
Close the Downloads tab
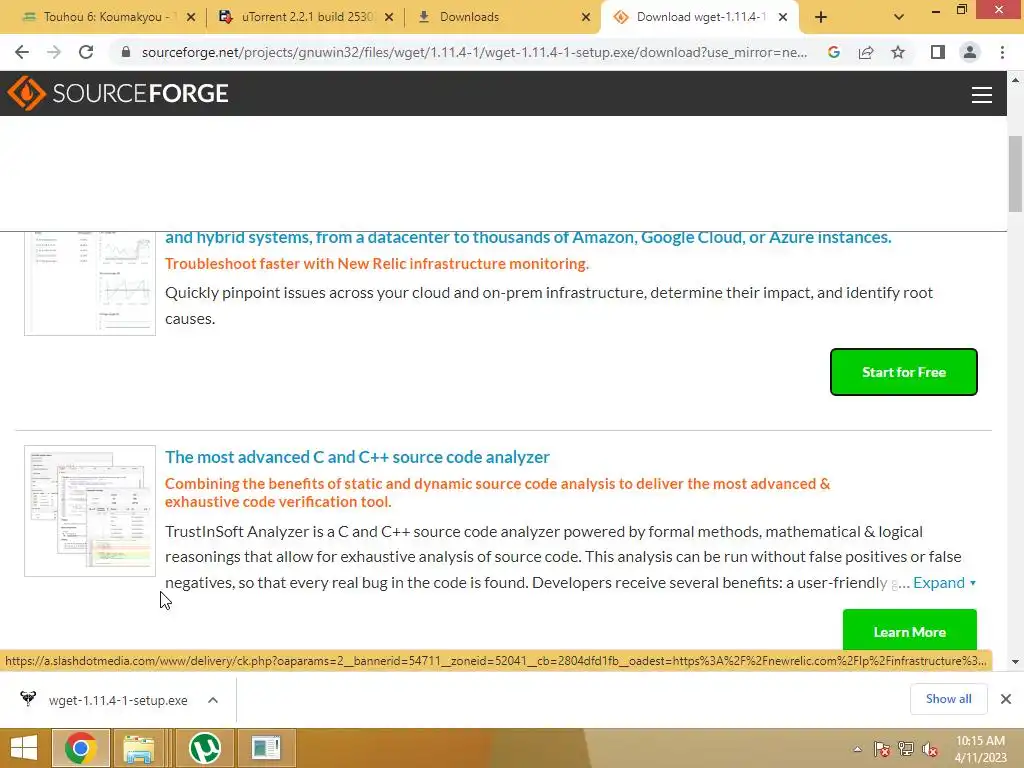coord(586,18)
